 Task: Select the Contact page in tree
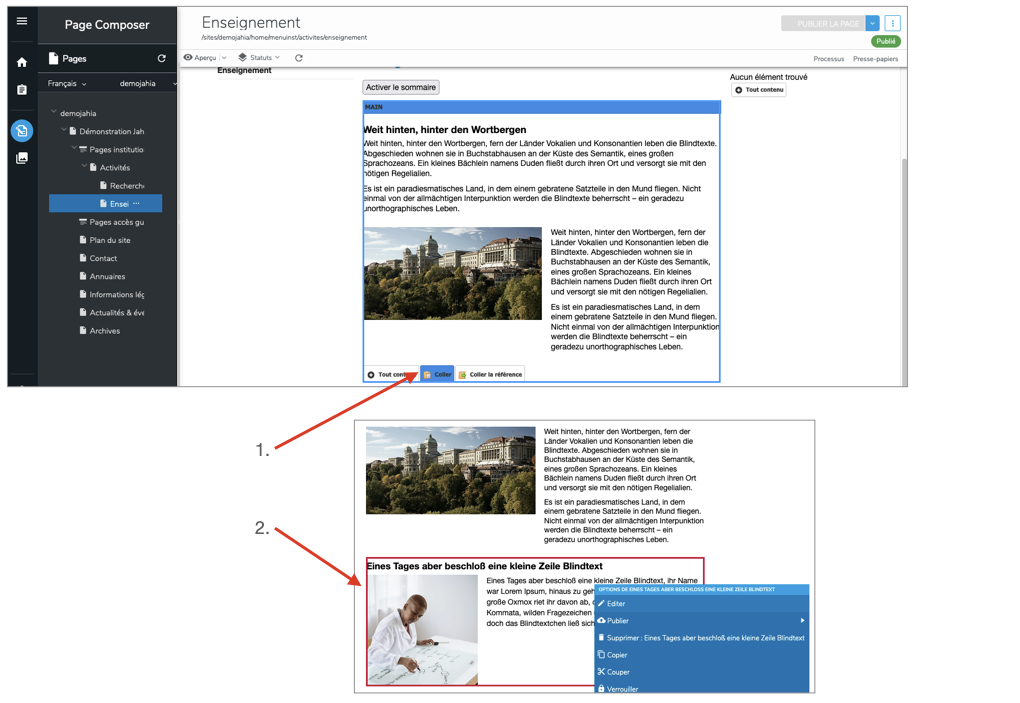click(103, 258)
